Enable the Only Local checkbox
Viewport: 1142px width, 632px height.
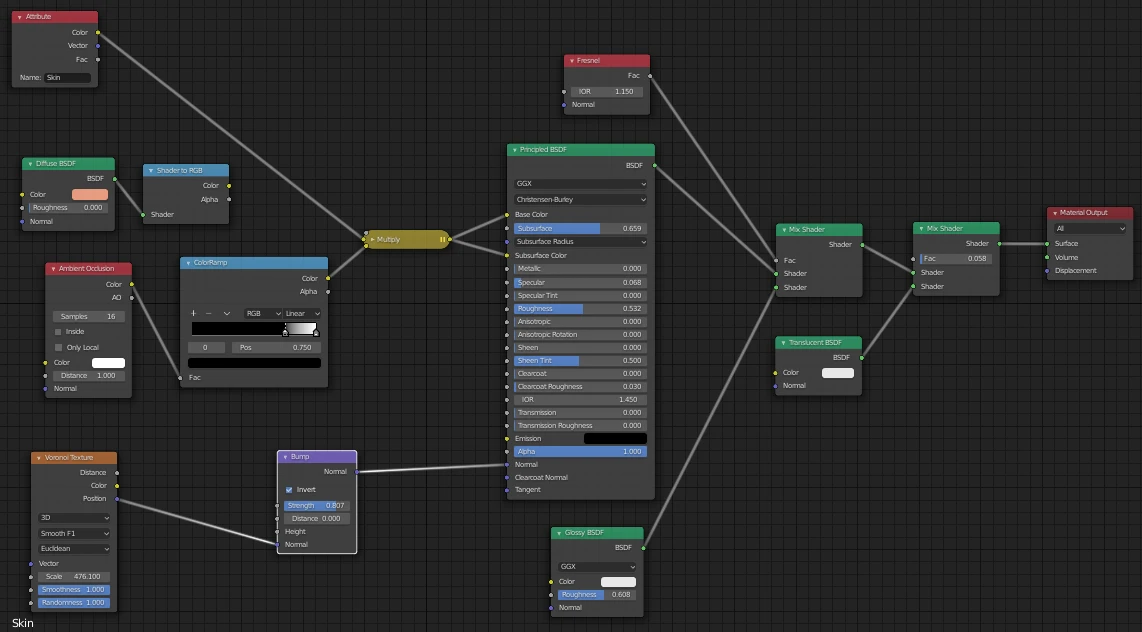pos(58,347)
